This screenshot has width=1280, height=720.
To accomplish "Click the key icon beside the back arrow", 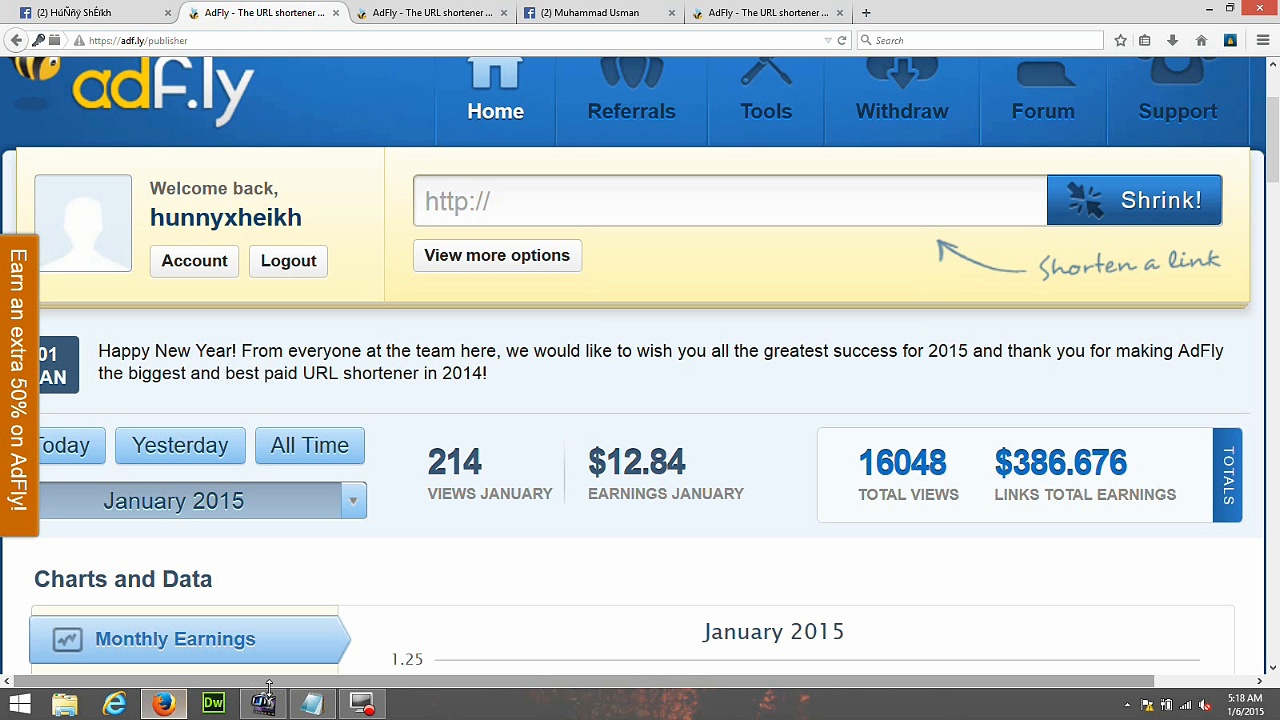I will 38,40.
